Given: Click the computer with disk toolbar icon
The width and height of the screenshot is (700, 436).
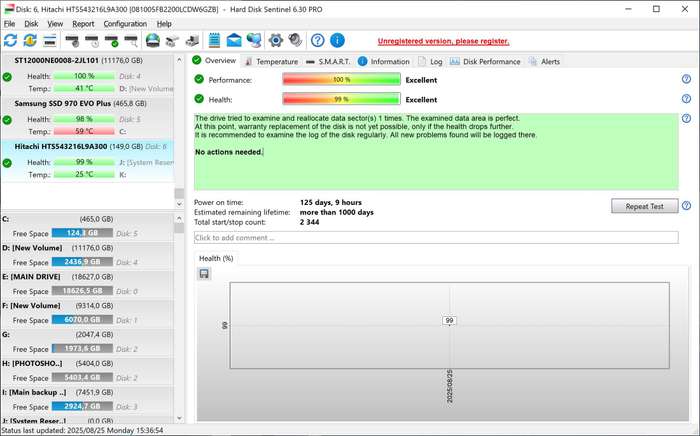Looking at the screenshot, I should point(192,41).
